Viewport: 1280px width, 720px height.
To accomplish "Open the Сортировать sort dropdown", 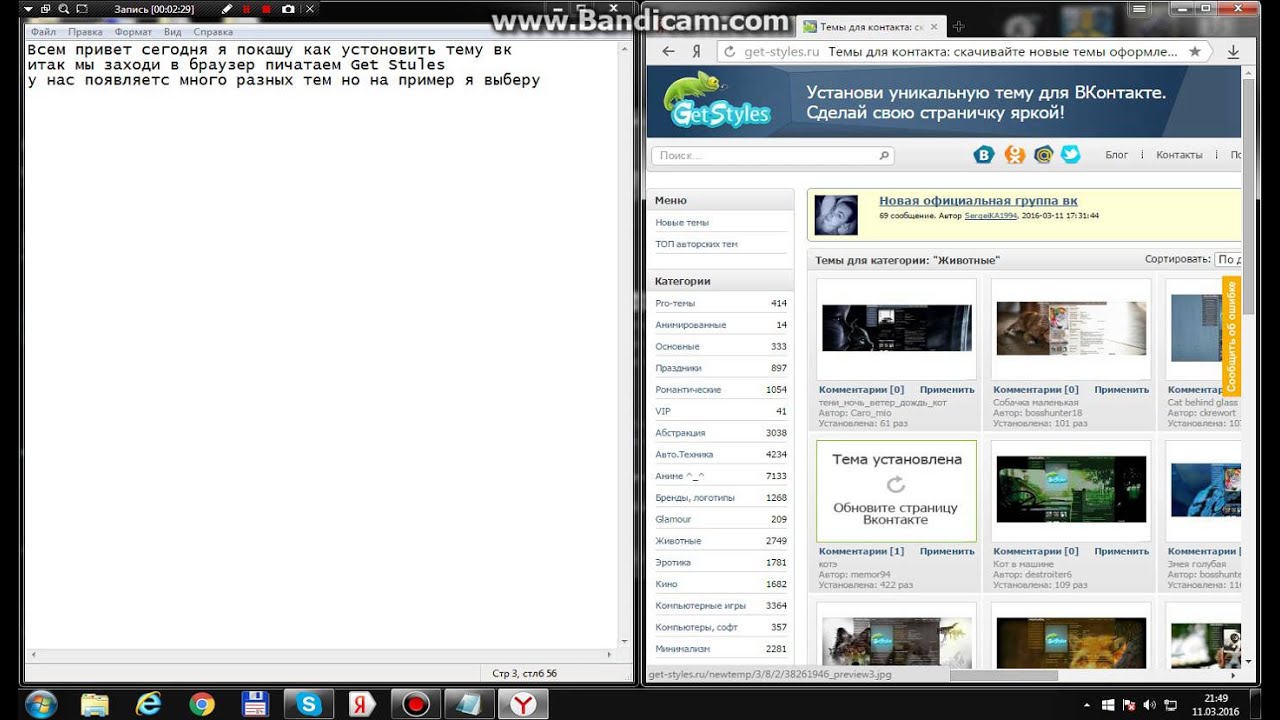I will (1228, 259).
